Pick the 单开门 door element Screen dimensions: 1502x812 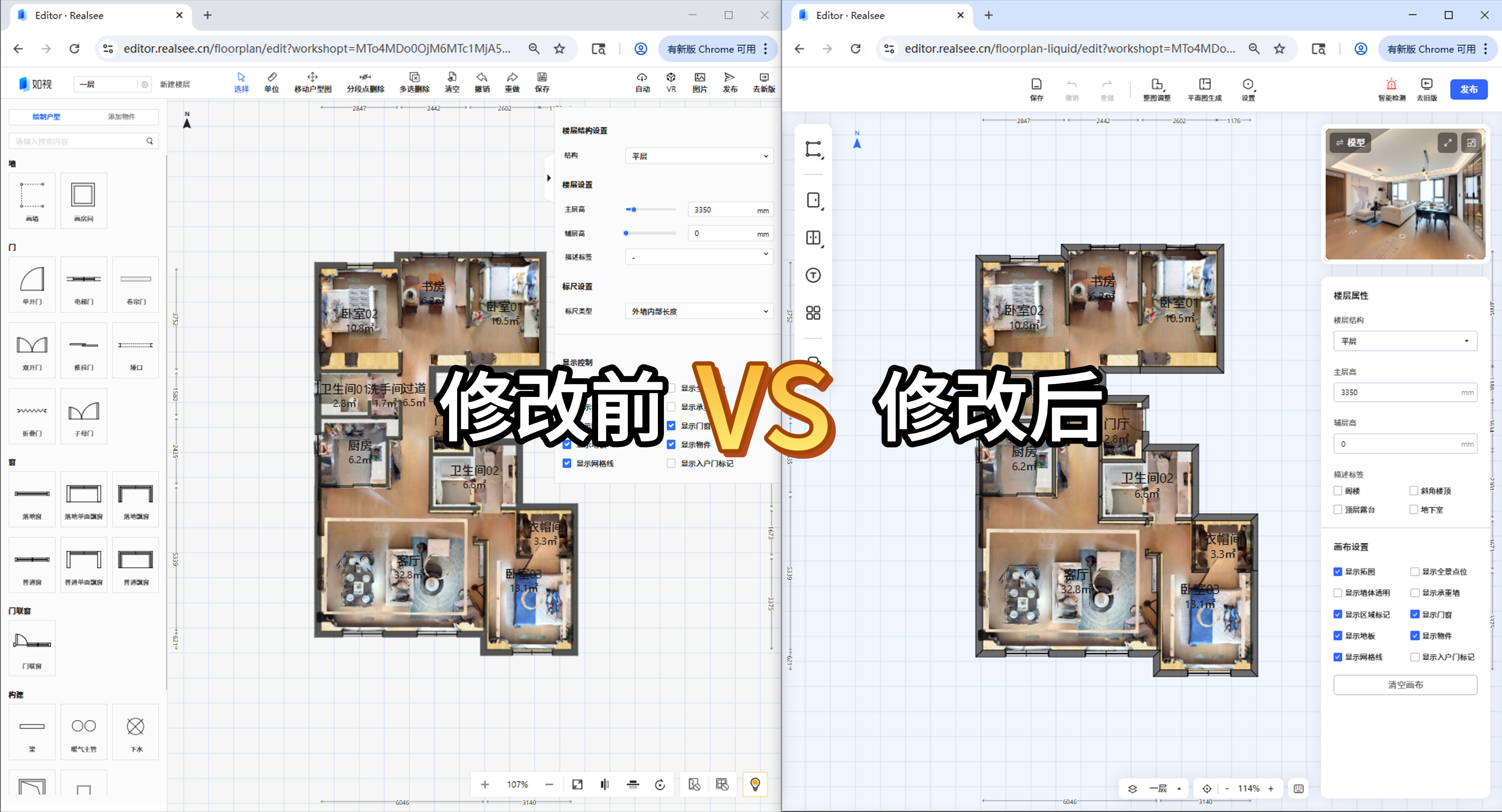tap(32, 284)
